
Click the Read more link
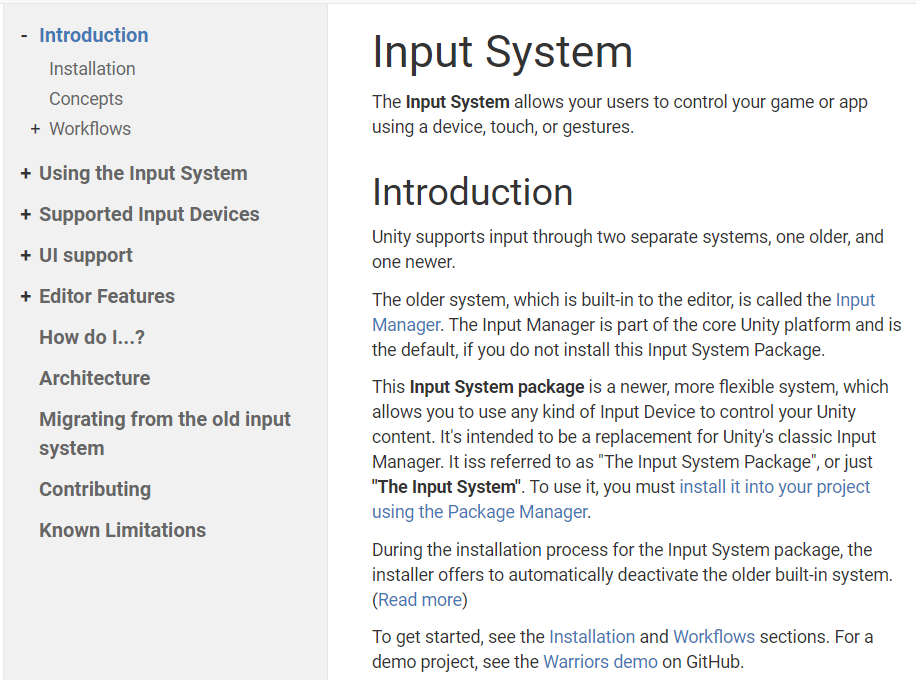click(x=420, y=600)
